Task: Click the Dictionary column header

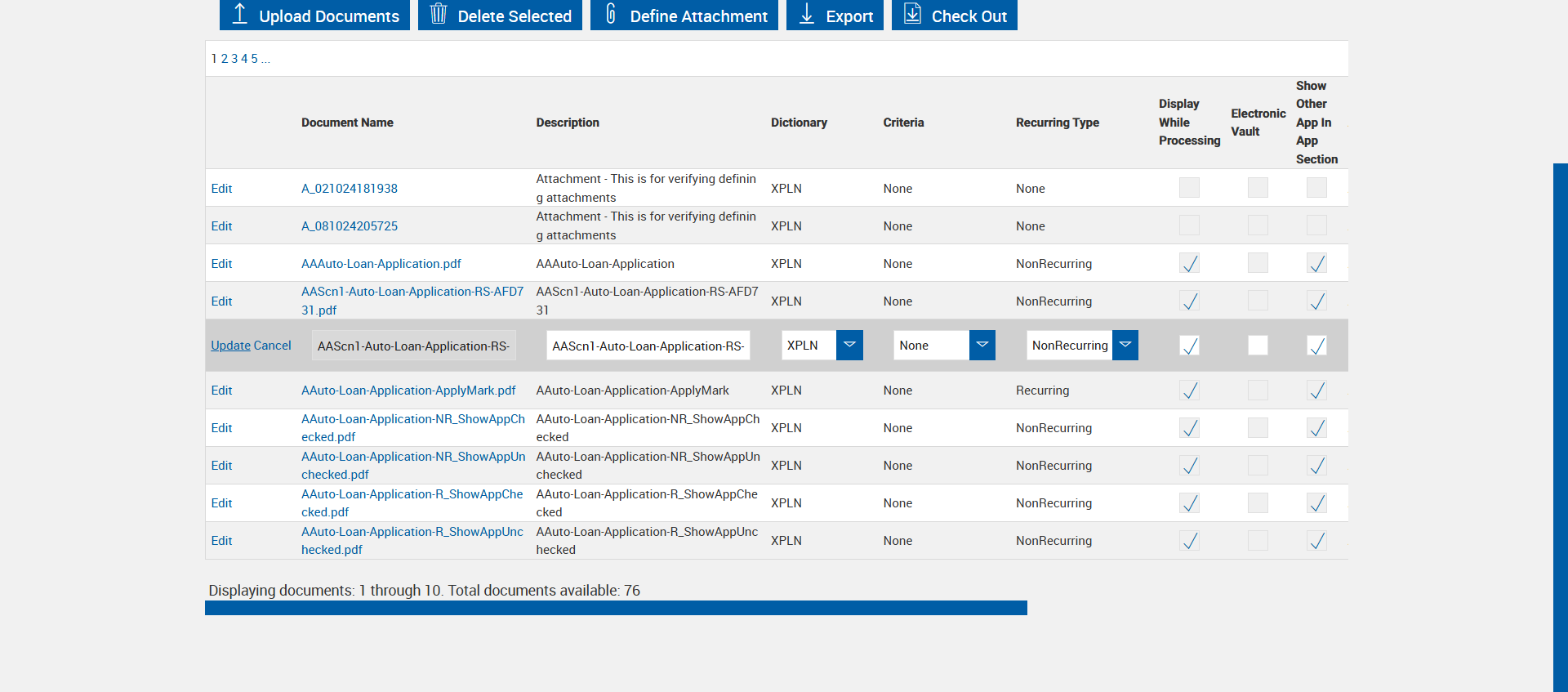Action: pyautogui.click(x=799, y=123)
